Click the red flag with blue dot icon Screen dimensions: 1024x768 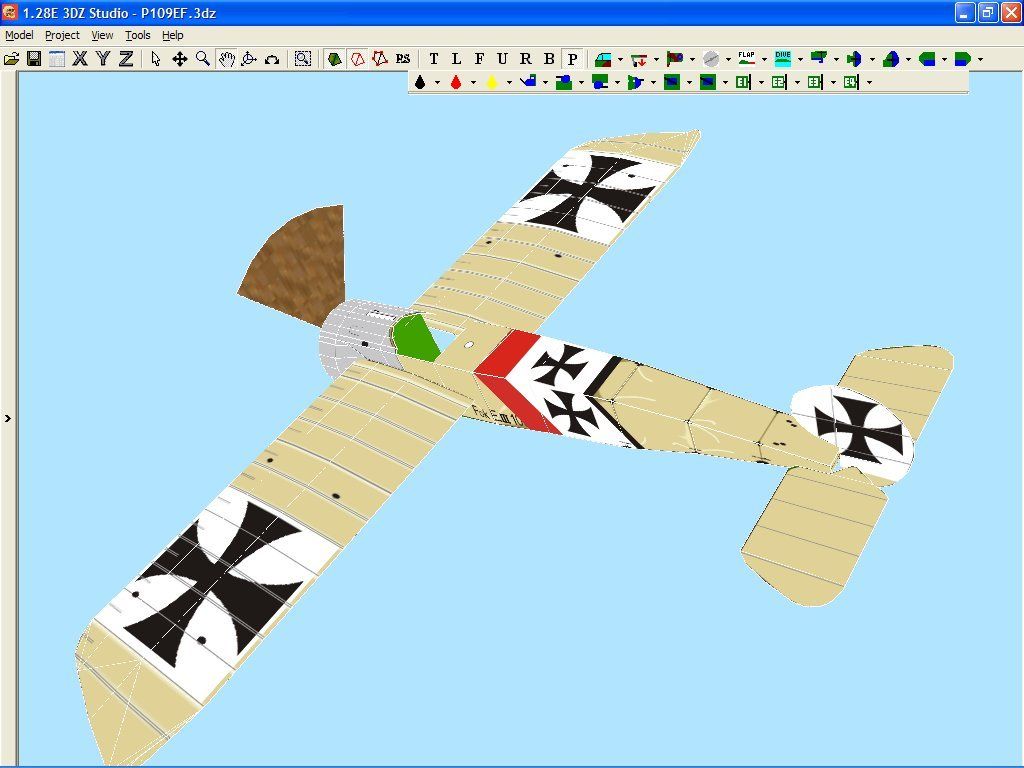(x=675, y=59)
